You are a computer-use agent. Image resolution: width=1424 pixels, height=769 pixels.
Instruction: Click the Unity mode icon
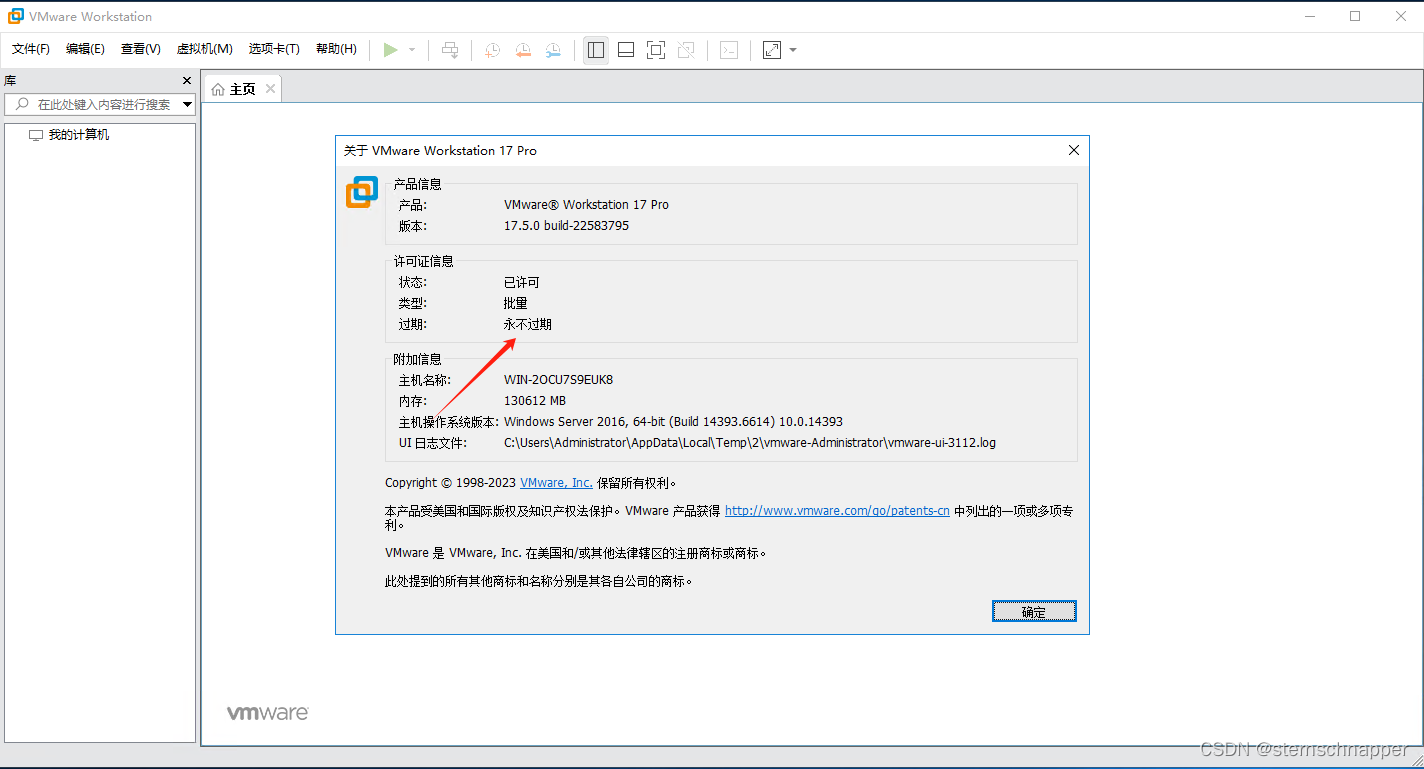pyautogui.click(x=686, y=50)
